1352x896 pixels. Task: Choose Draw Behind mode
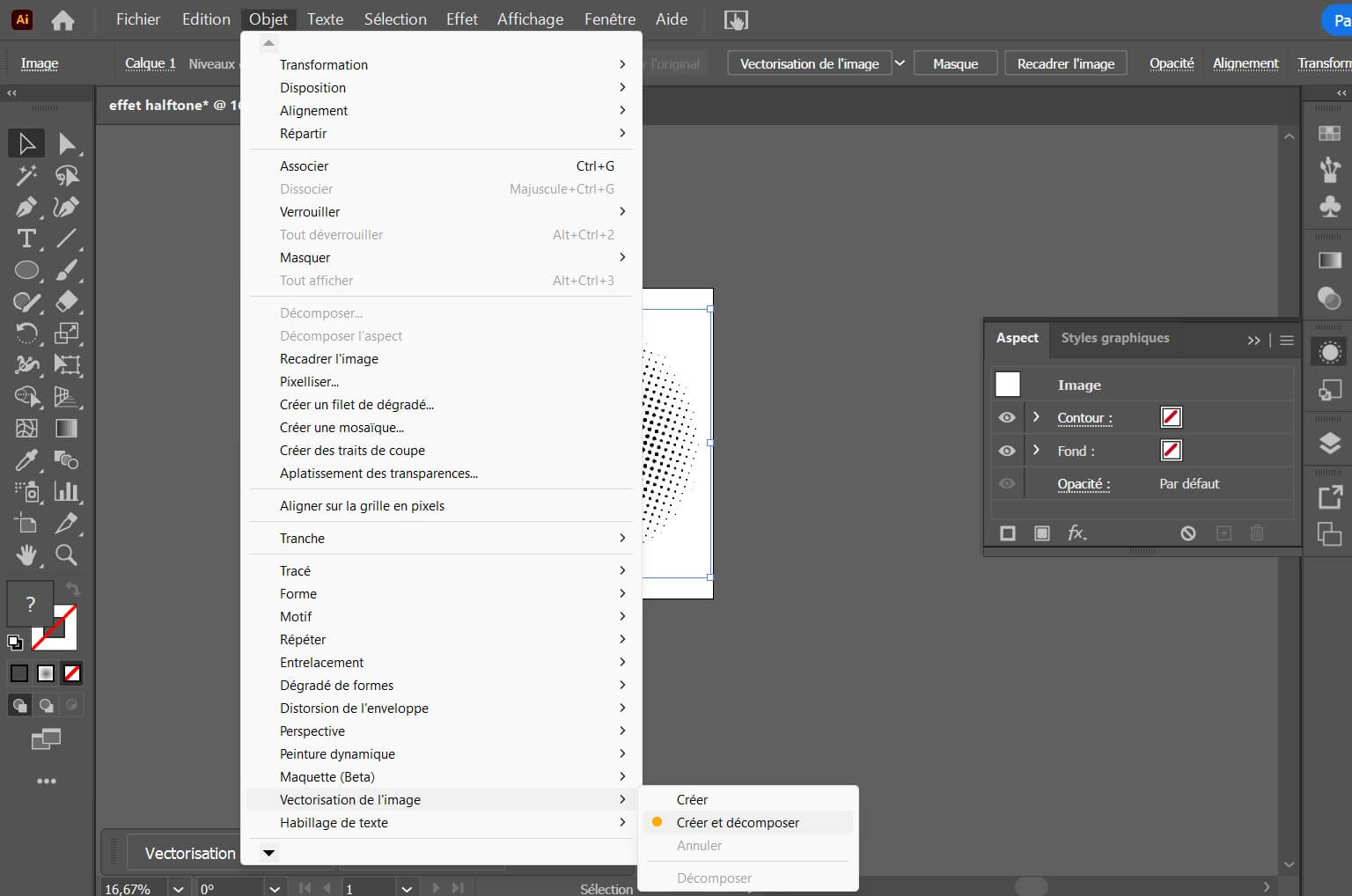[46, 705]
